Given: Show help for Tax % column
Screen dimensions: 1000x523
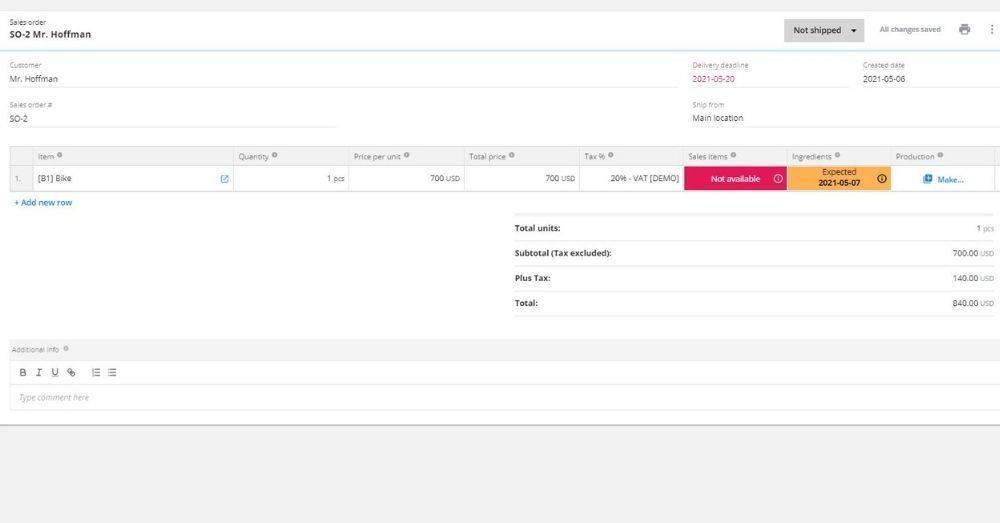Looking at the screenshot, I should [x=611, y=155].
